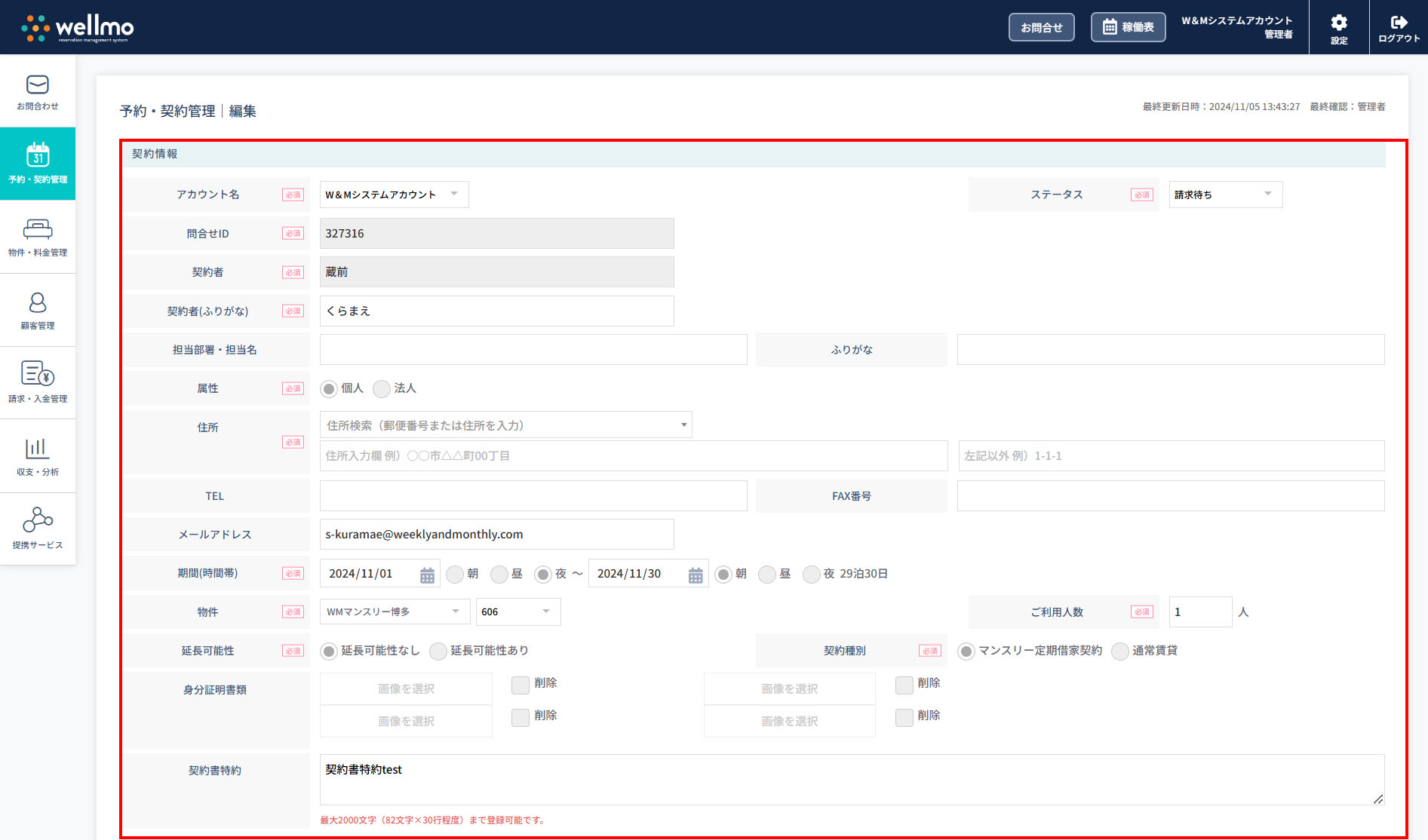Open 提携サービス sidebar icon
Screen dimensions: 1428x840
(x=38, y=520)
